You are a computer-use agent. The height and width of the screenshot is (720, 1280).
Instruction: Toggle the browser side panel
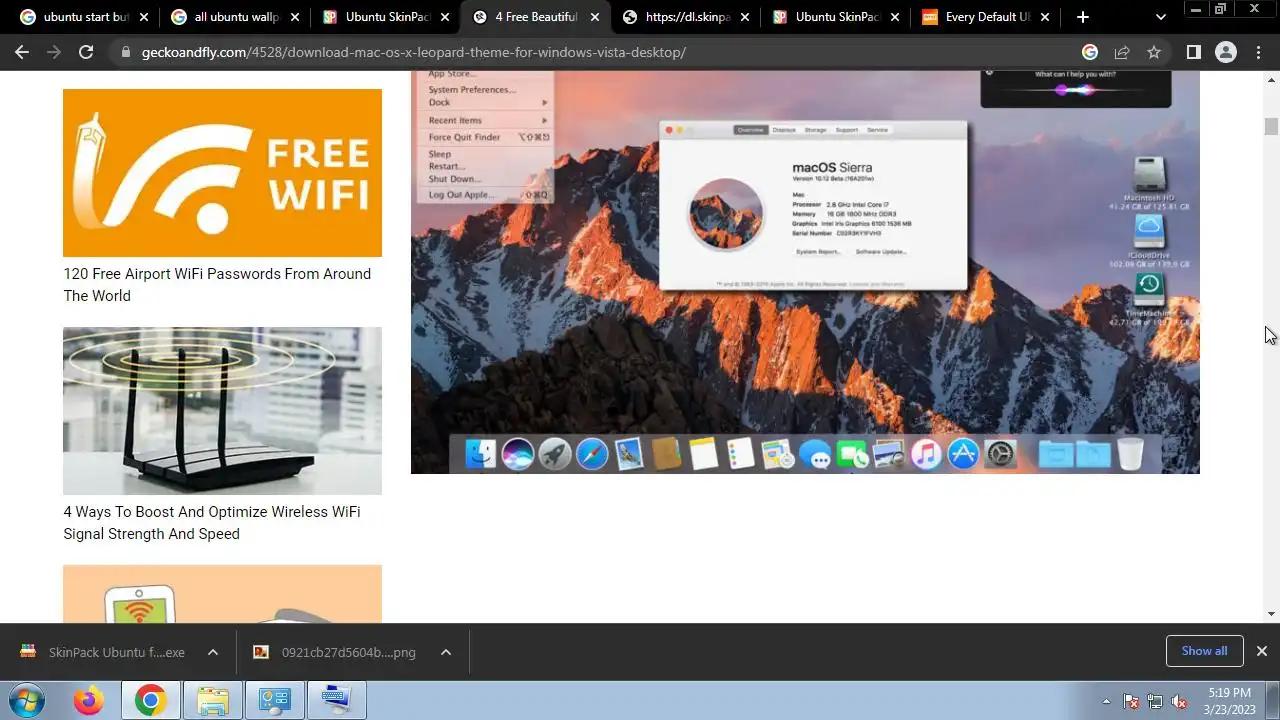[1193, 52]
